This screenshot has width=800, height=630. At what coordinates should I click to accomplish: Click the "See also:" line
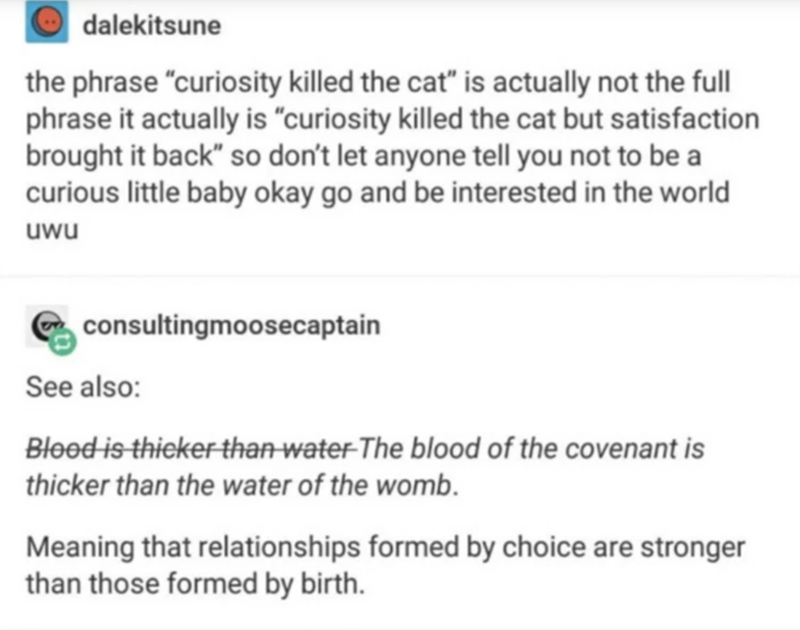pyautogui.click(x=81, y=388)
